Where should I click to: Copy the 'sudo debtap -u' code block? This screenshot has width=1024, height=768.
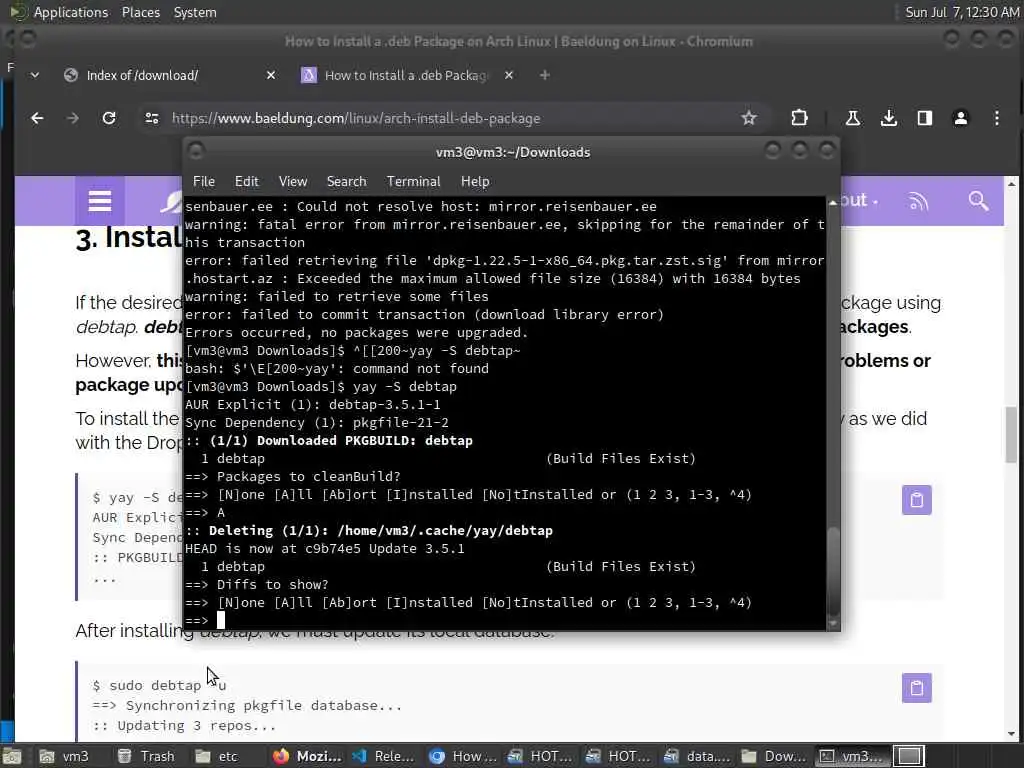pos(916,688)
